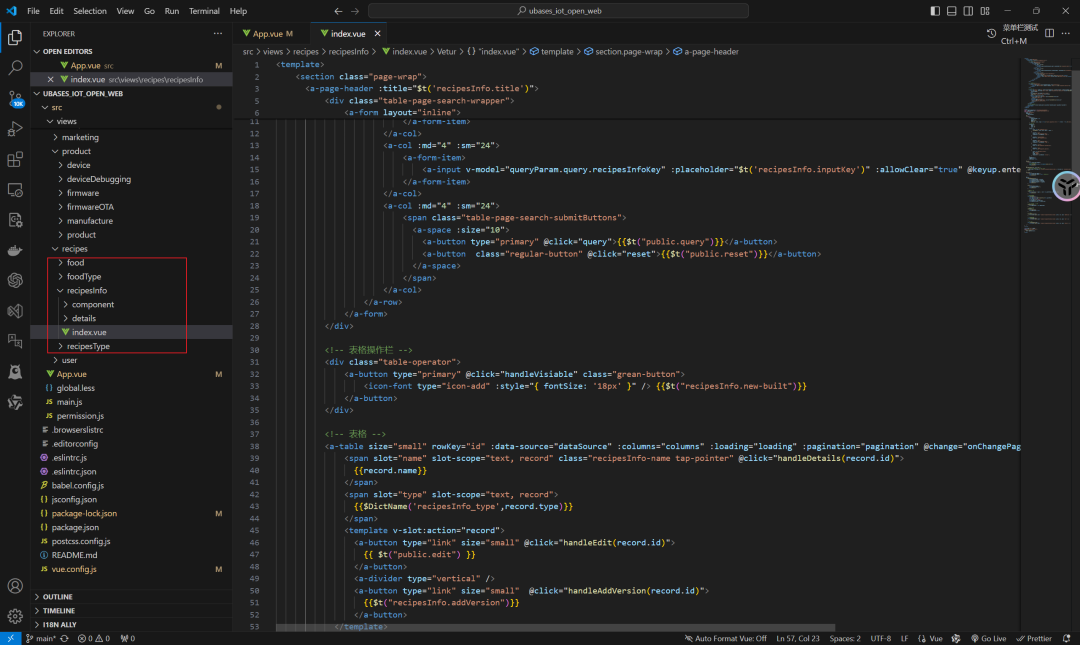Toggle the bottom Panel layout button
This screenshot has height=645, width=1080.
[953, 11]
